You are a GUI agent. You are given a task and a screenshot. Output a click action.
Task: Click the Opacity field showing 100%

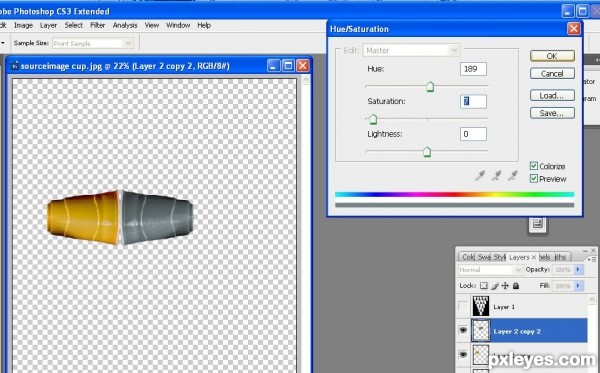pyautogui.click(x=563, y=270)
